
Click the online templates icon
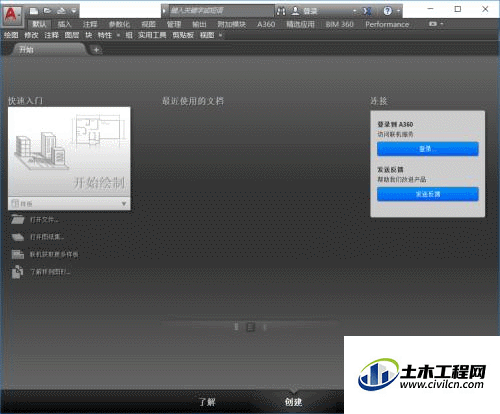click(17, 255)
